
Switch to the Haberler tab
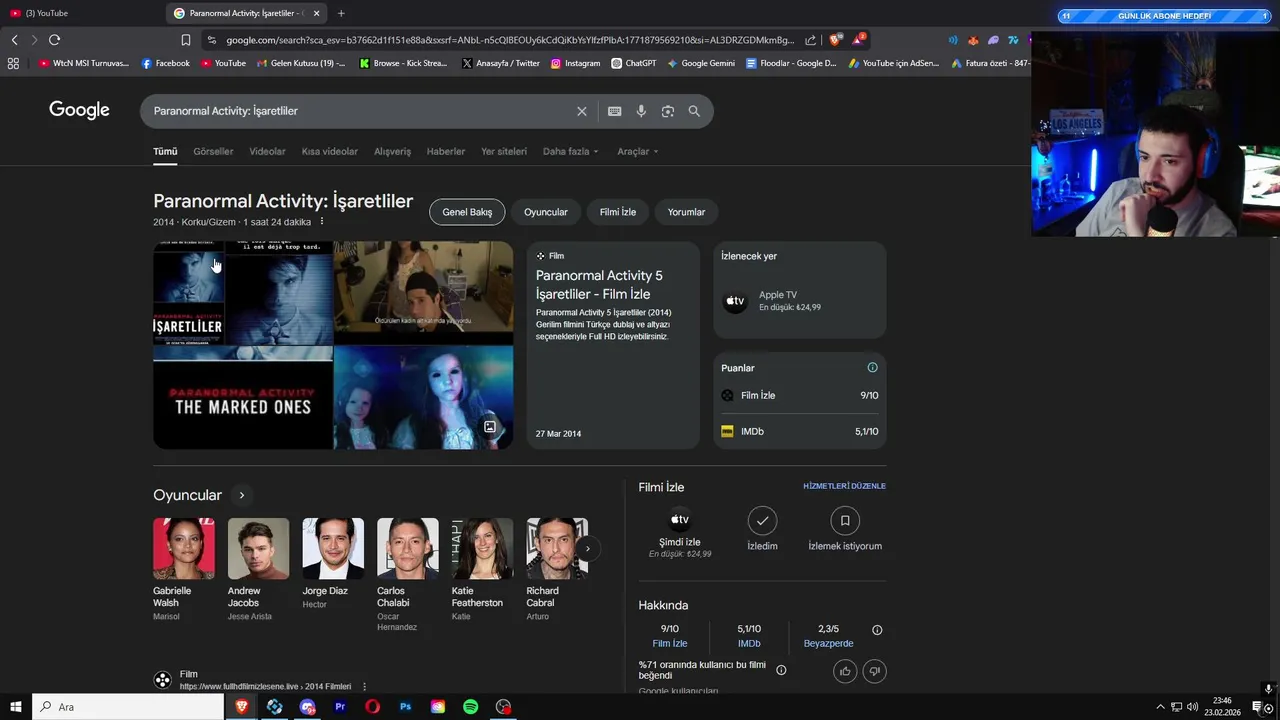[x=446, y=152]
